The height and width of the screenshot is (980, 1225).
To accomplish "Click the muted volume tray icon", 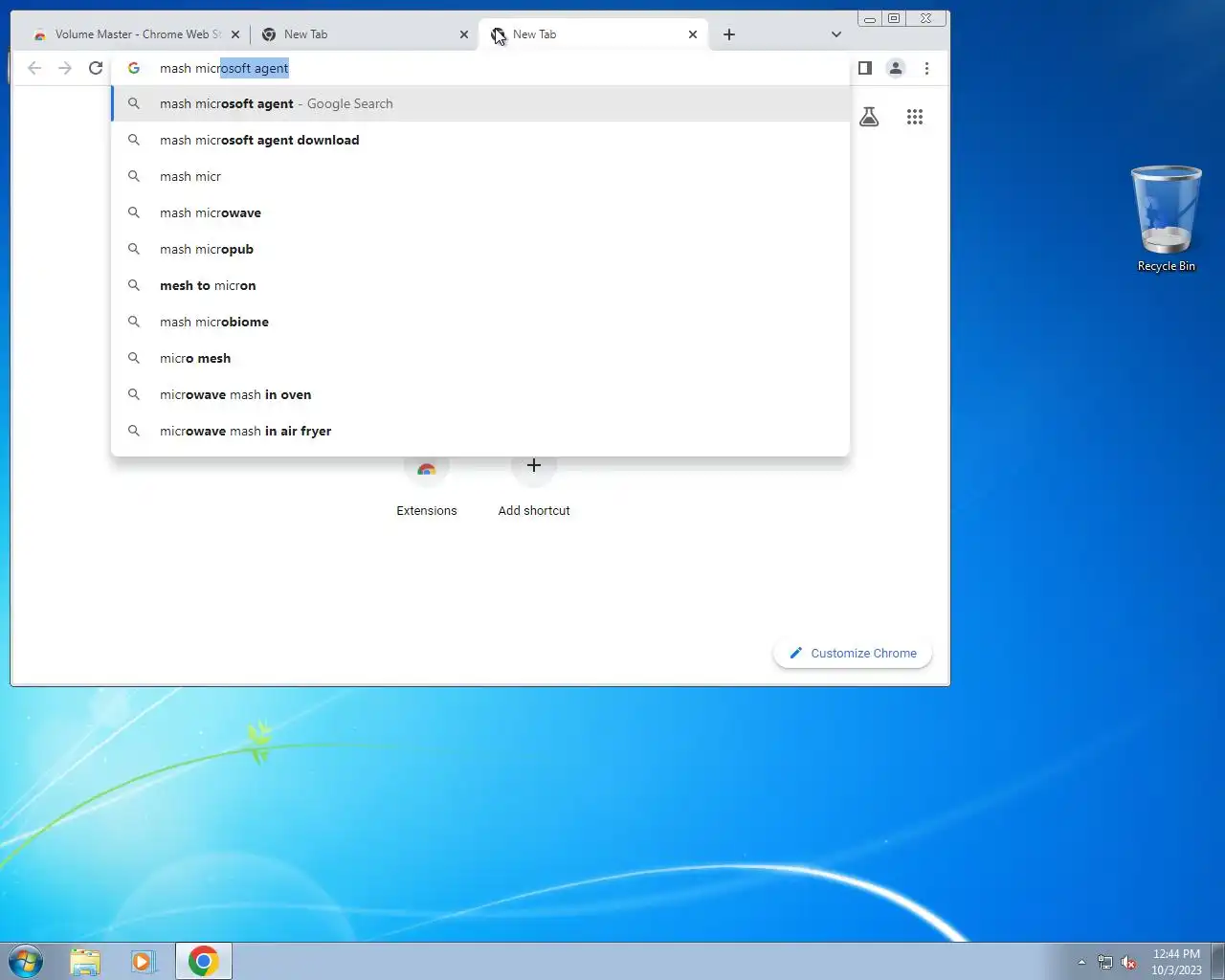I will tap(1129, 962).
